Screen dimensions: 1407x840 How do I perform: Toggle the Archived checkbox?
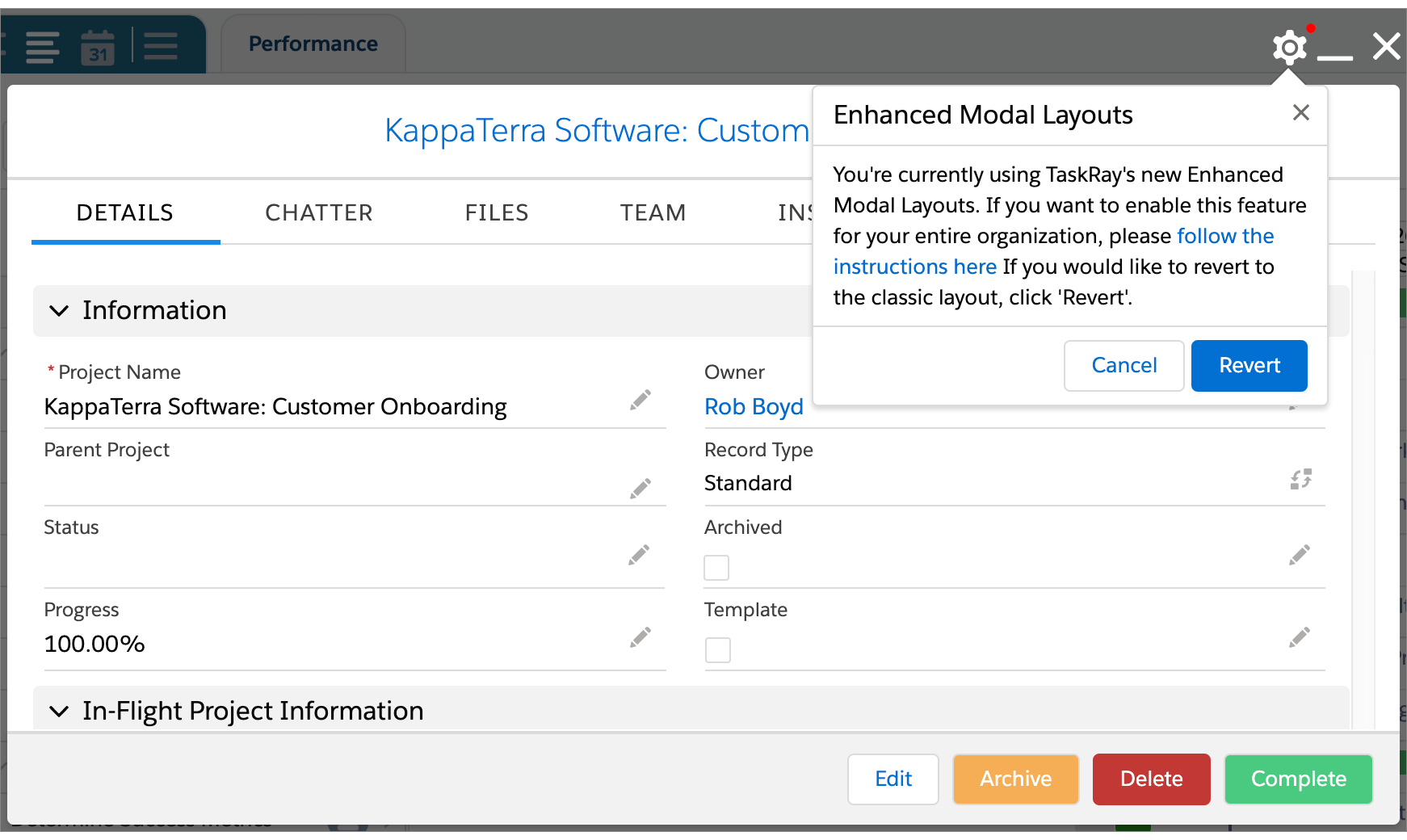[x=716, y=568]
